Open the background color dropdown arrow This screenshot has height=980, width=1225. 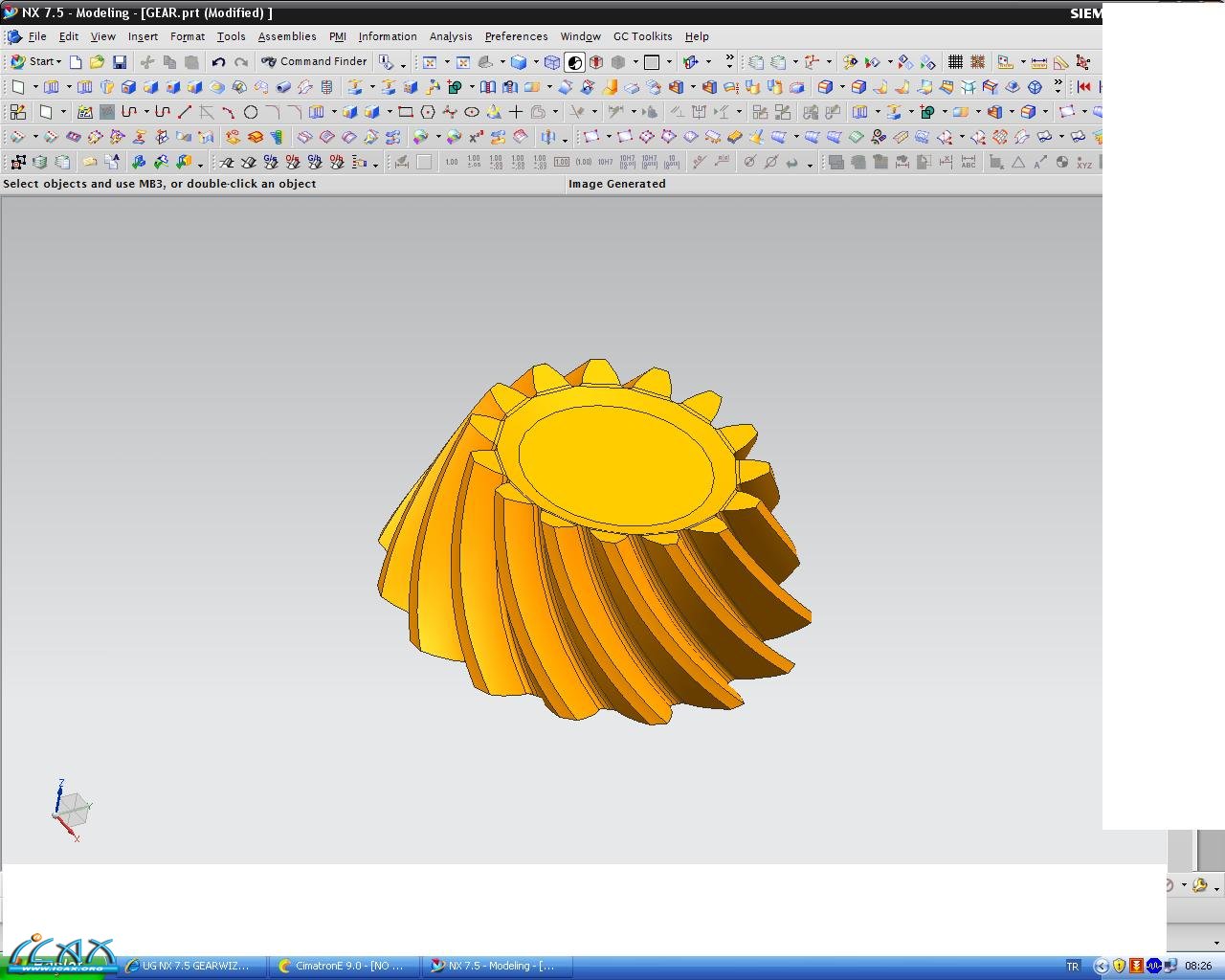point(668,63)
